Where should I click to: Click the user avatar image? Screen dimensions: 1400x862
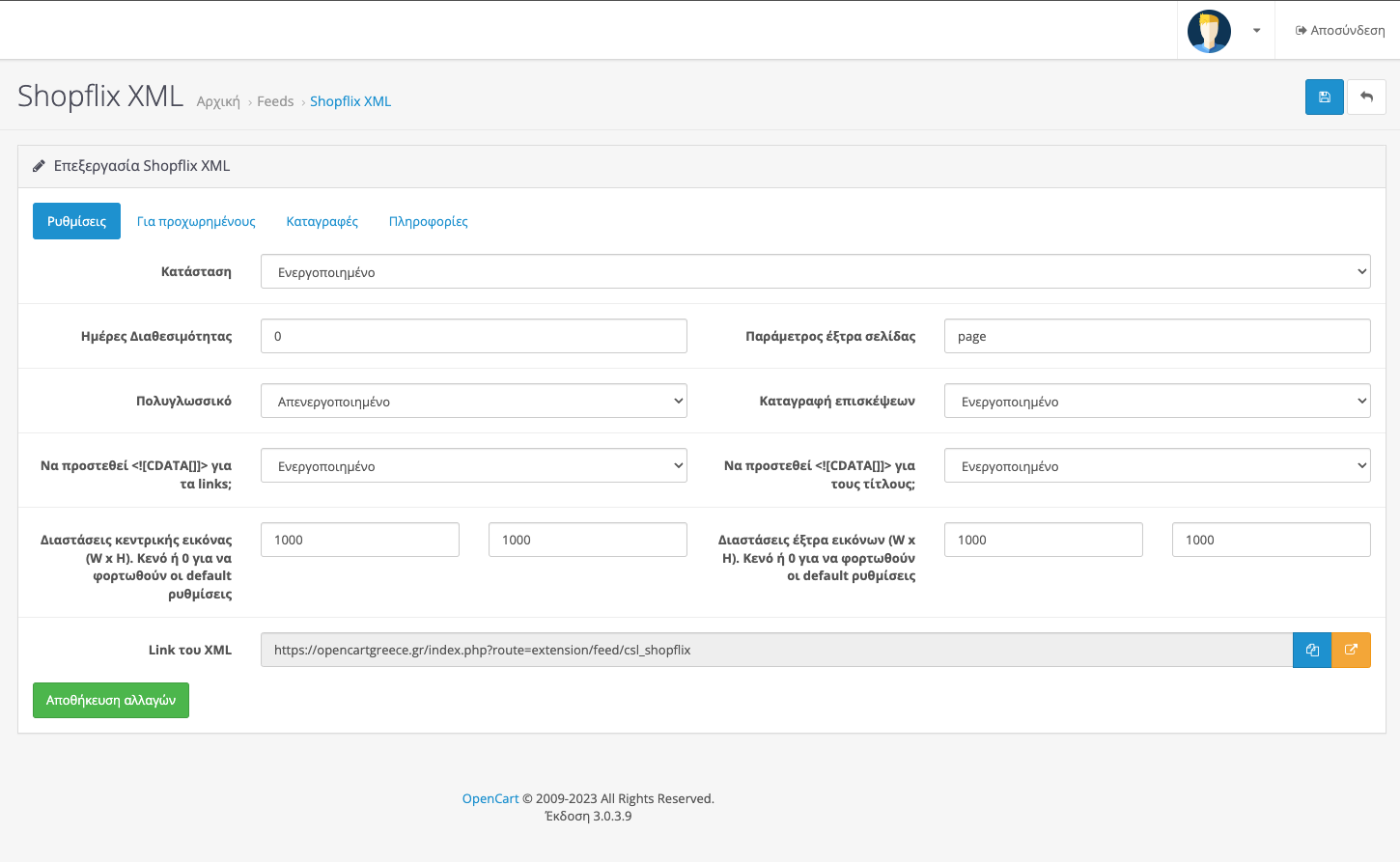[x=1209, y=31]
